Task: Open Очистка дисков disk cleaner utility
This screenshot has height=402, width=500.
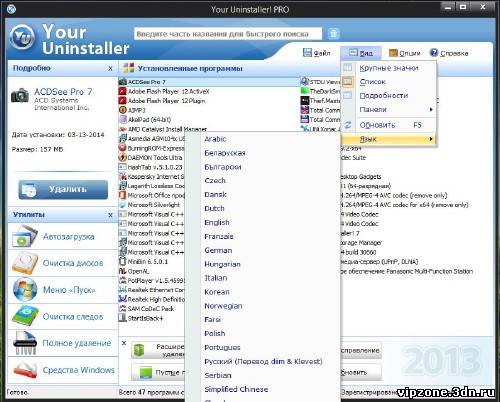Action: point(63,263)
